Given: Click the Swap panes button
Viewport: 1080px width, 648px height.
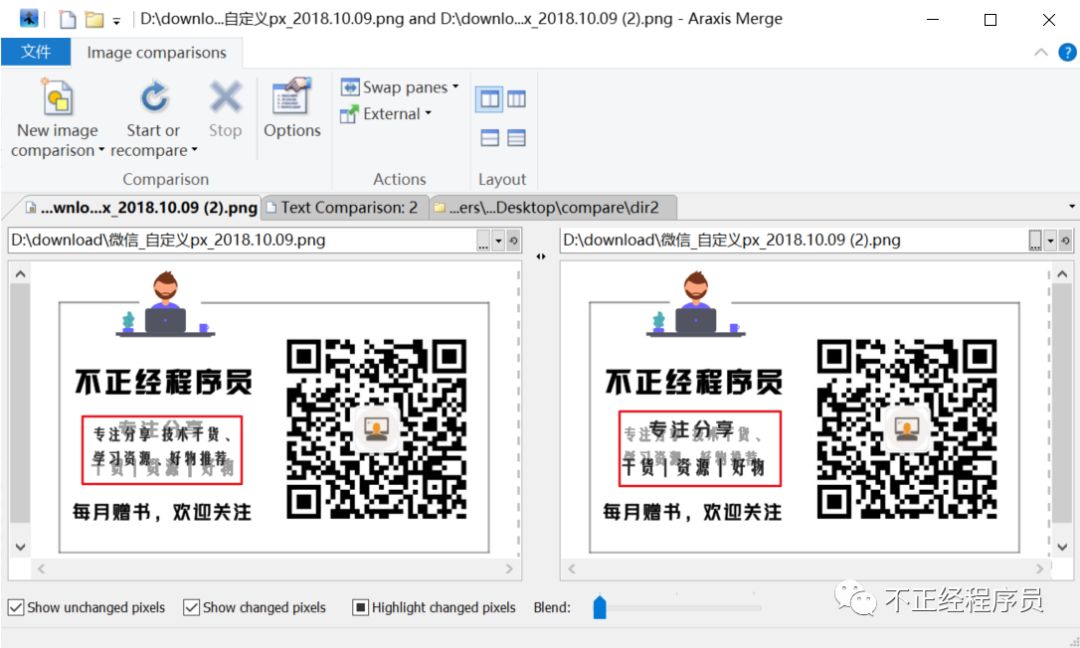Looking at the screenshot, I should pyautogui.click(x=399, y=87).
